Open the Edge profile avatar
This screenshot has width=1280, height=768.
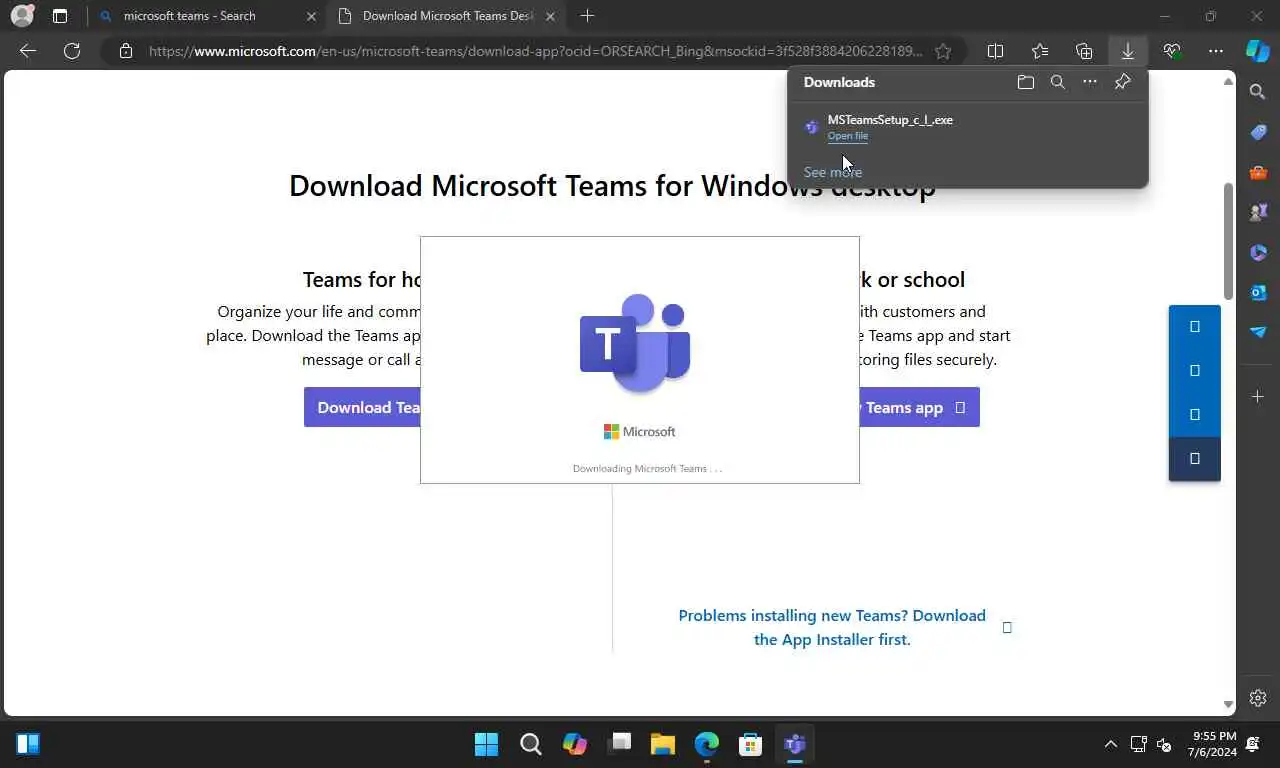click(22, 16)
